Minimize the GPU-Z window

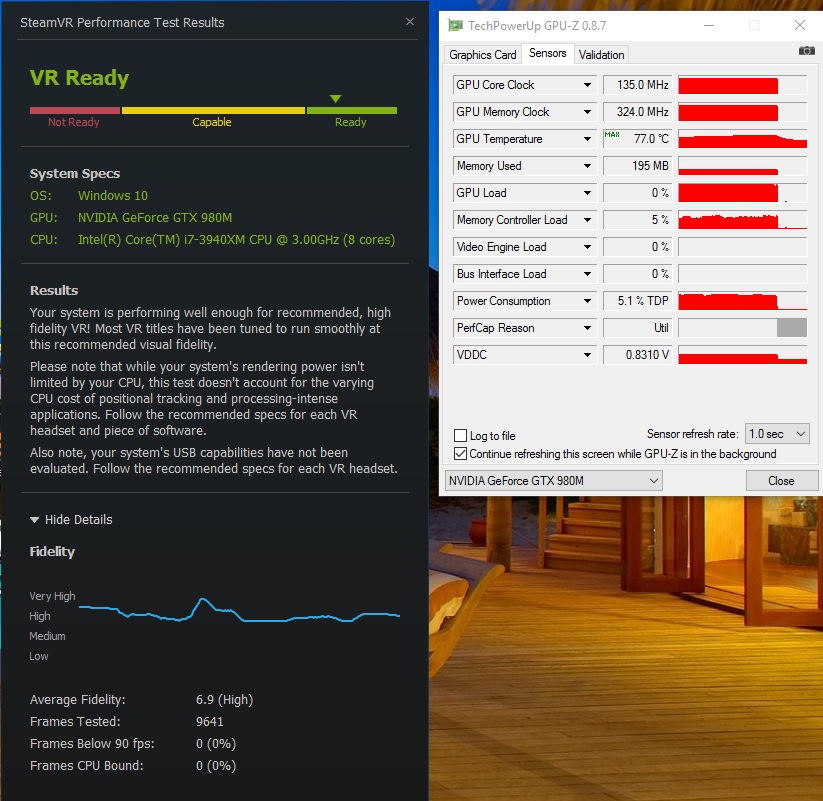tap(709, 25)
